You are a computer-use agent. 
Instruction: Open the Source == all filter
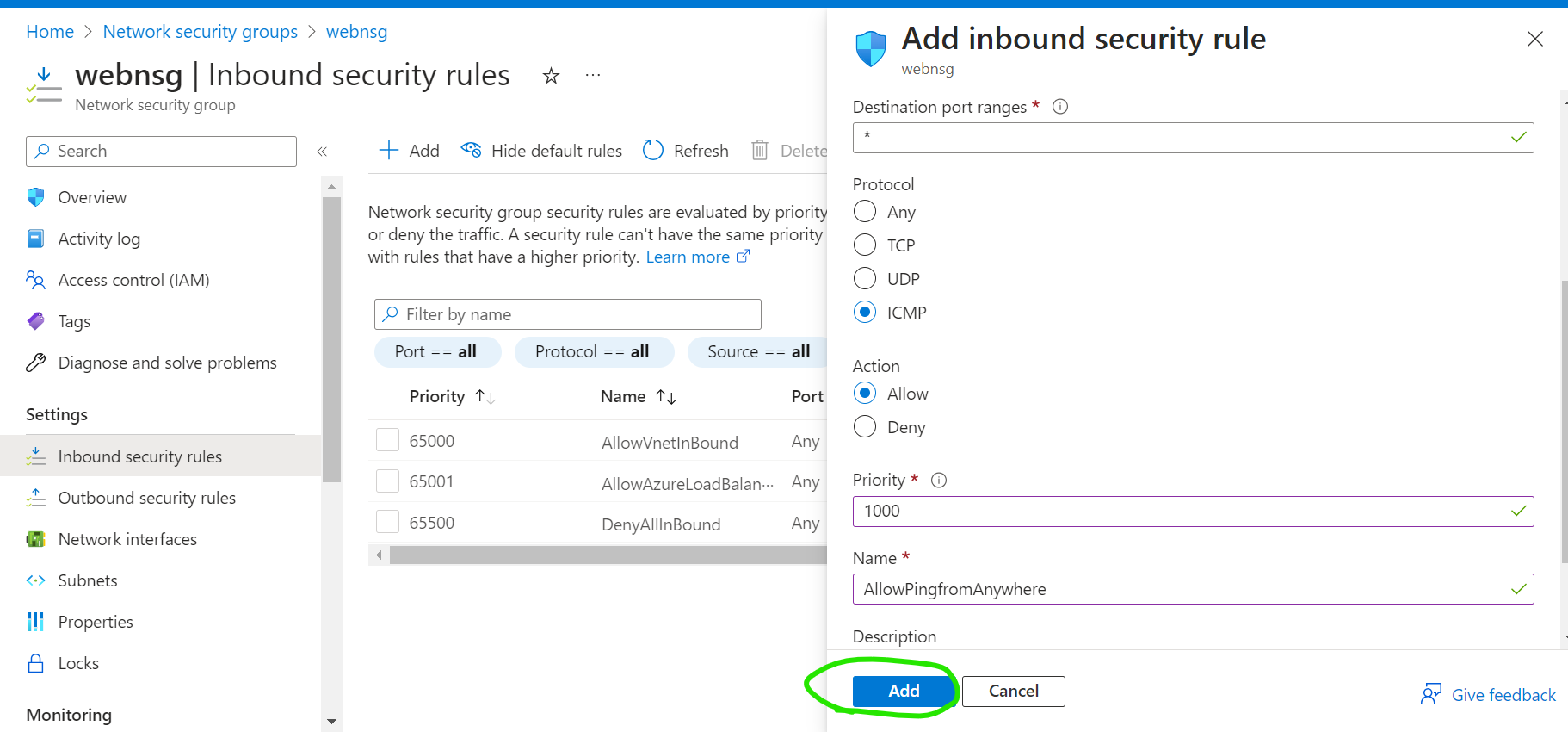(757, 351)
